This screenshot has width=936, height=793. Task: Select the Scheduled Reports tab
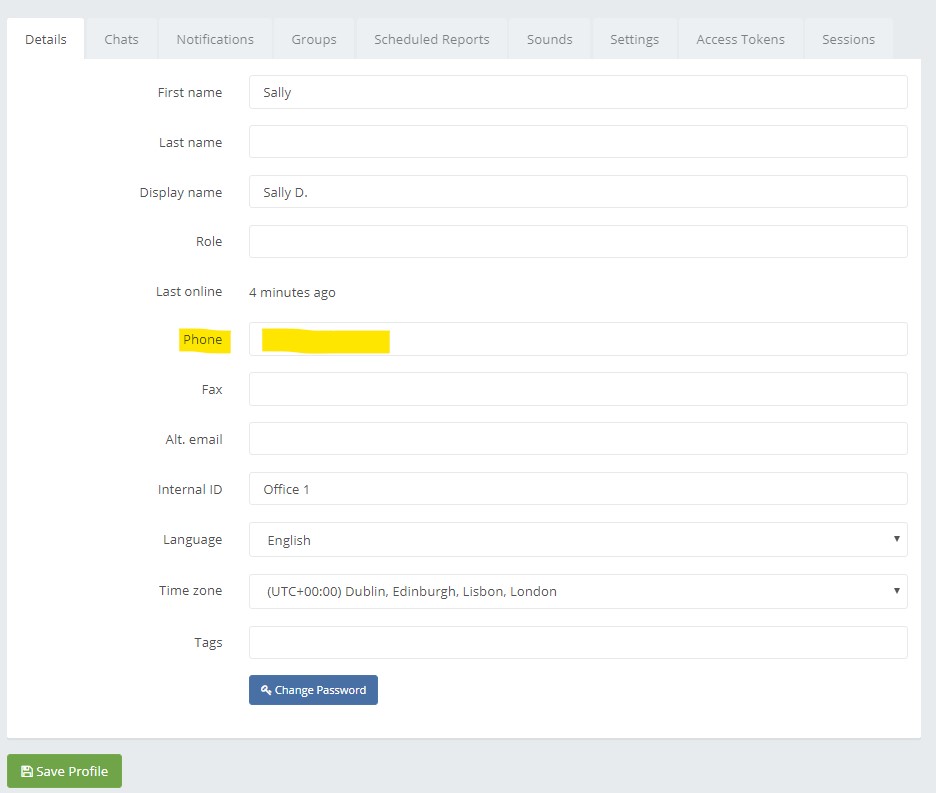point(431,39)
